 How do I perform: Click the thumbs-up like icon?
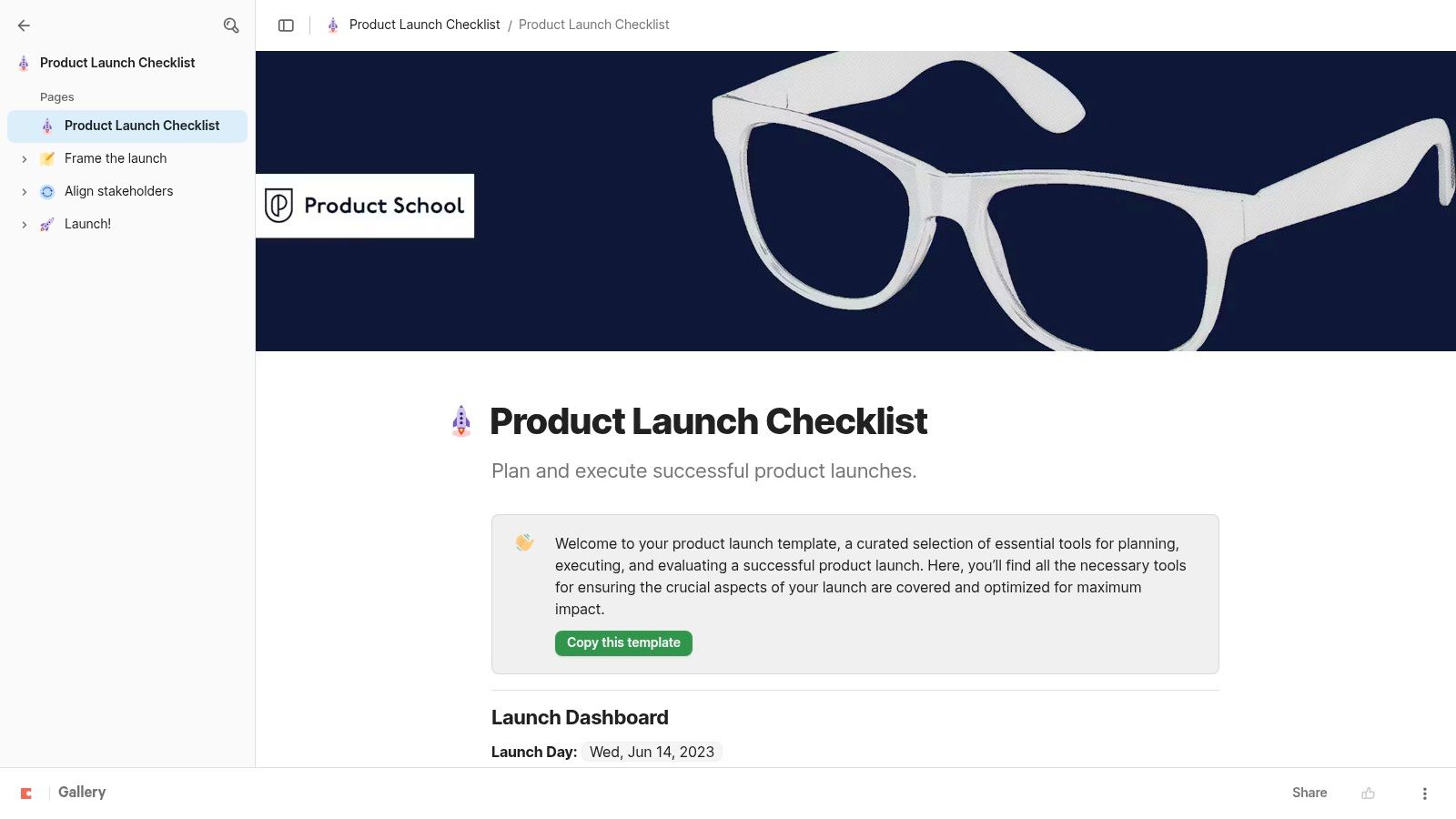click(x=1368, y=794)
